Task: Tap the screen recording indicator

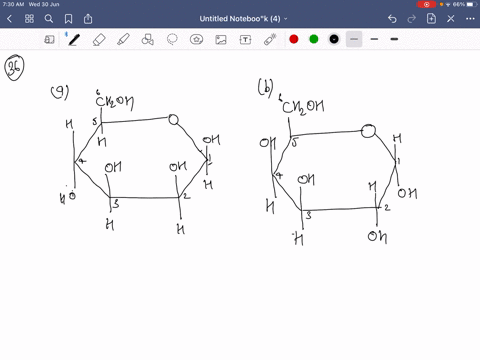Action: [x=426, y=4]
